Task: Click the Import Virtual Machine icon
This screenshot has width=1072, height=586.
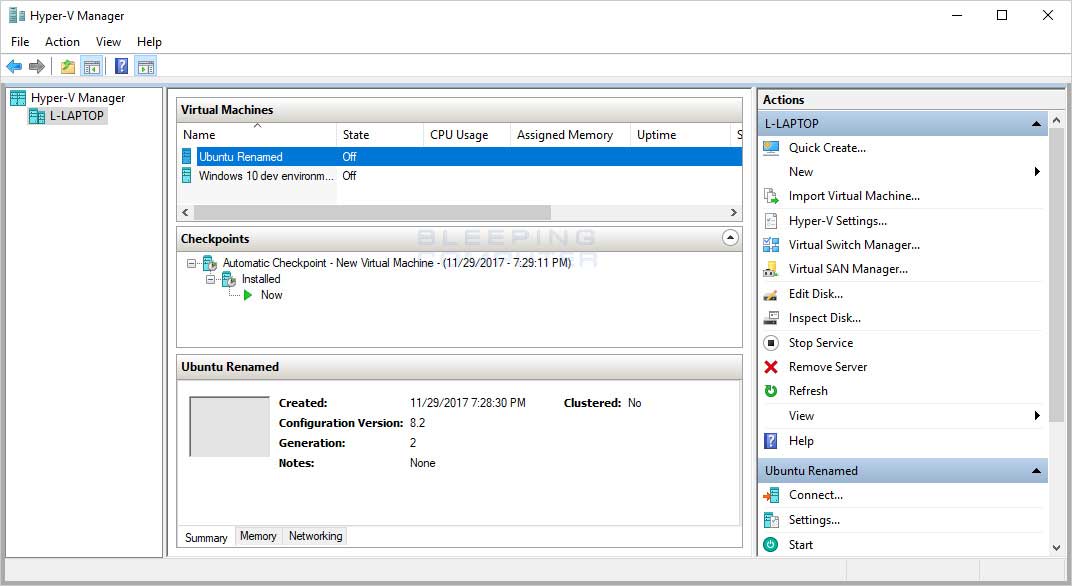Action: click(771, 196)
